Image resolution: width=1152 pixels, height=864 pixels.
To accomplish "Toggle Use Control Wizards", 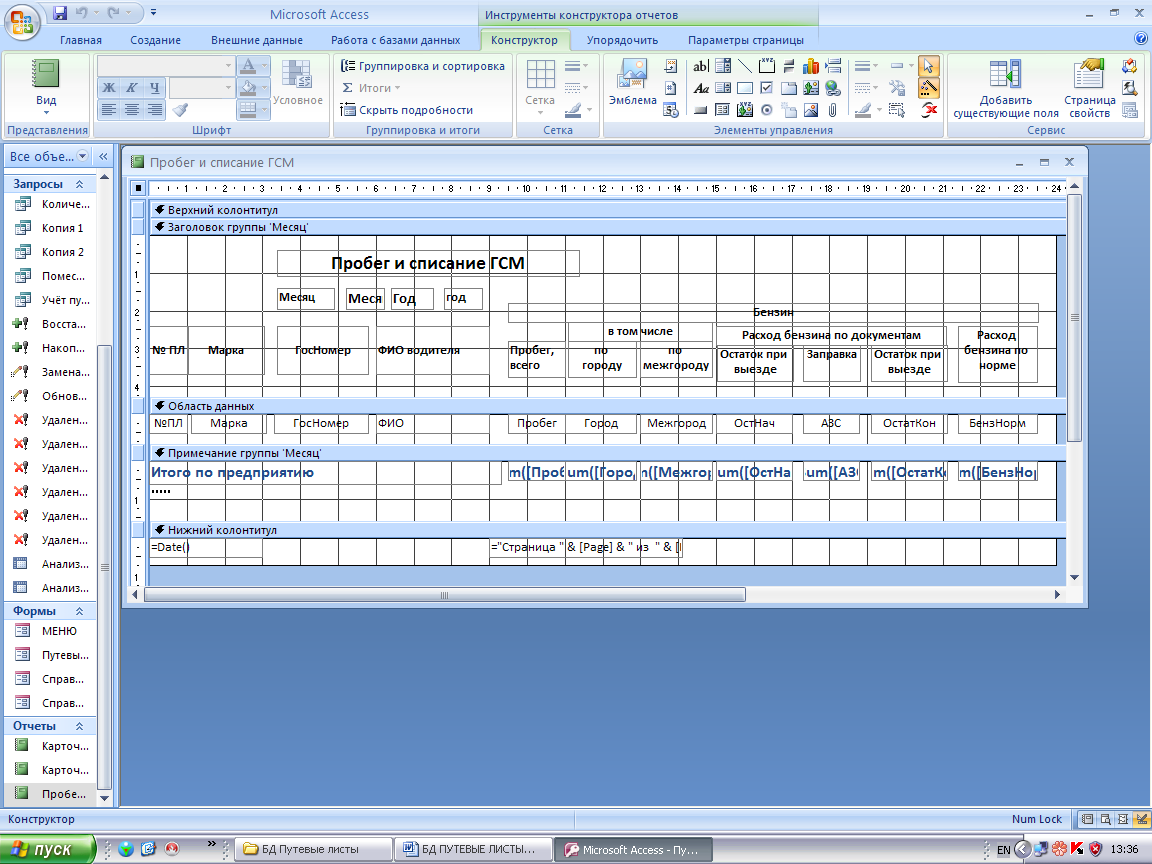I will coord(929,88).
